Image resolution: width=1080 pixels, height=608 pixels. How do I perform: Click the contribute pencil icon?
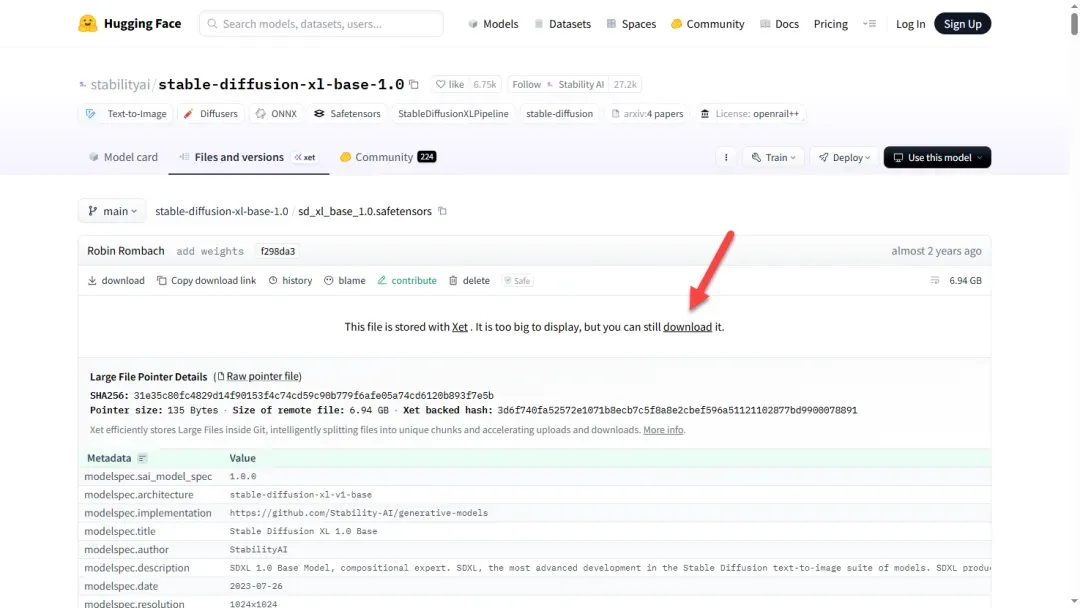[x=382, y=280]
